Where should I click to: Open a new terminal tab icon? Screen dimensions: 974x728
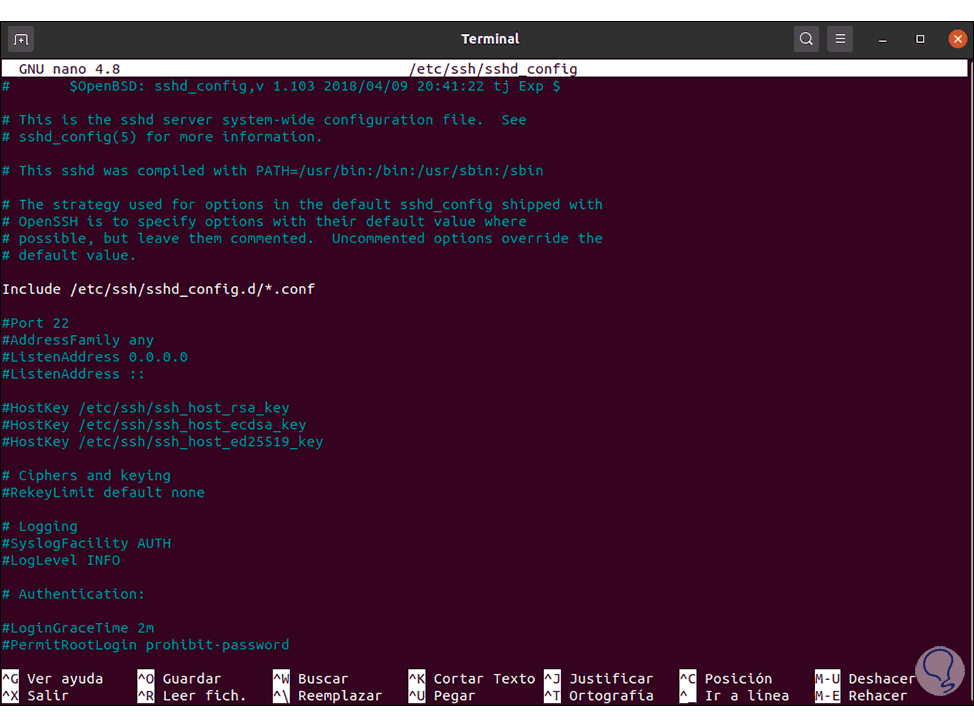click(x=20, y=39)
